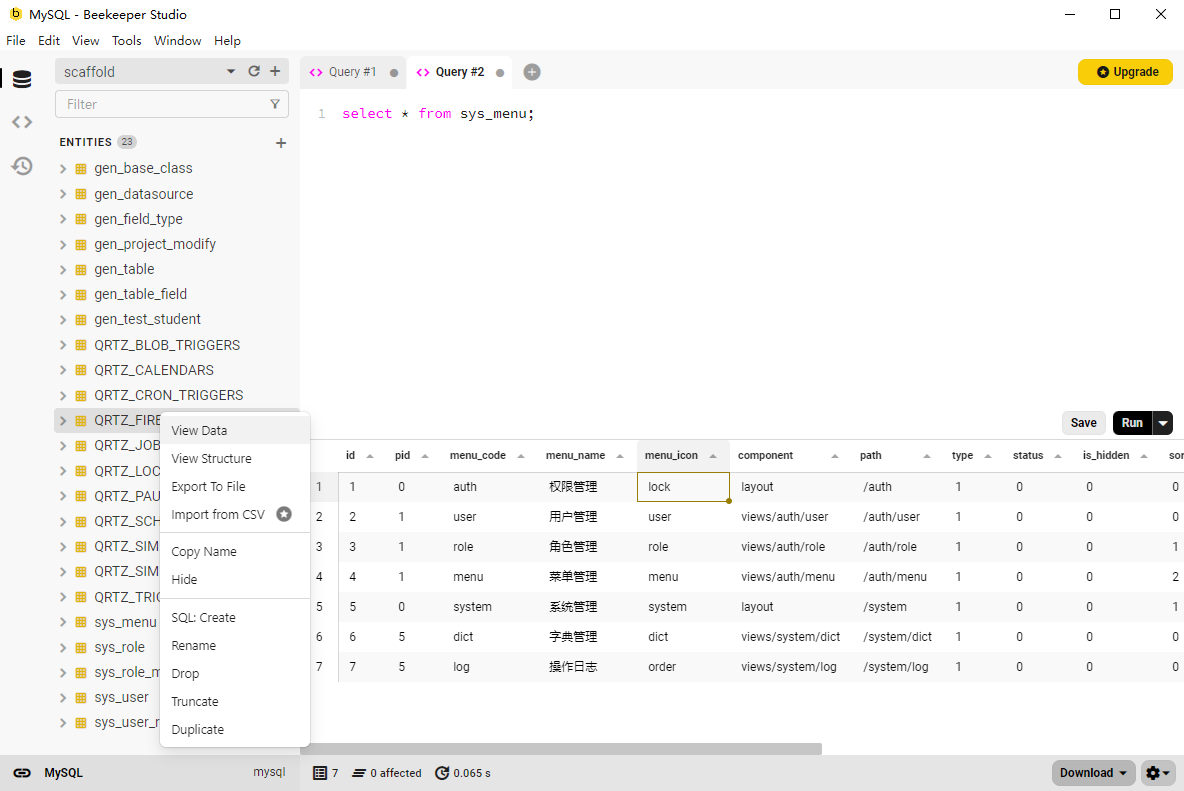This screenshot has height=791, width=1184.
Task: Open the database entities sidebar icon
Action: coord(22,80)
